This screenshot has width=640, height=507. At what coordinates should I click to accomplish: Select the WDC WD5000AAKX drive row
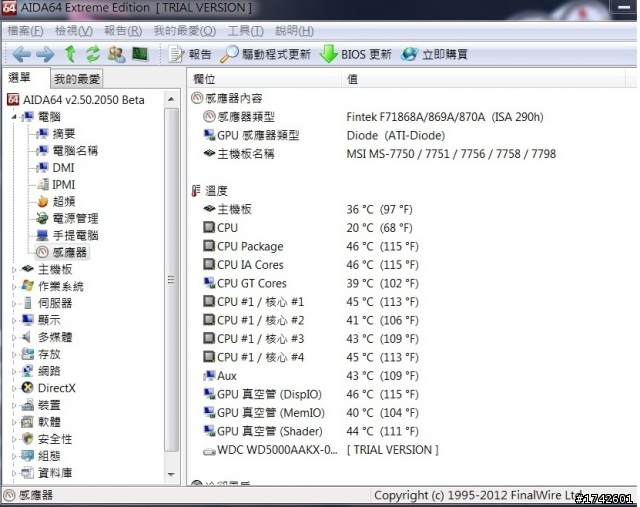coord(321,450)
